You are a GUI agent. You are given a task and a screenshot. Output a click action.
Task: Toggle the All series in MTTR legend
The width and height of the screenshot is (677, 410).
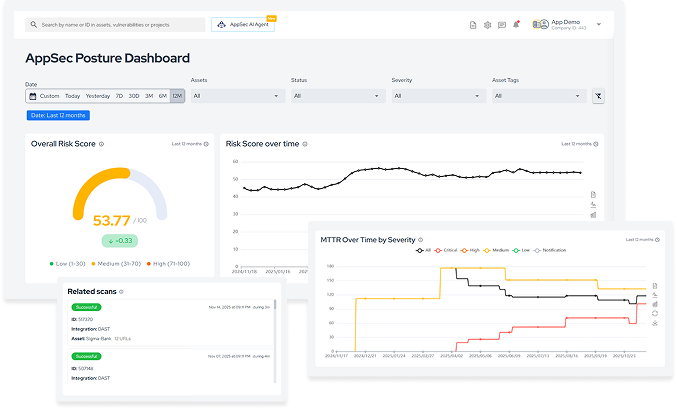point(423,250)
